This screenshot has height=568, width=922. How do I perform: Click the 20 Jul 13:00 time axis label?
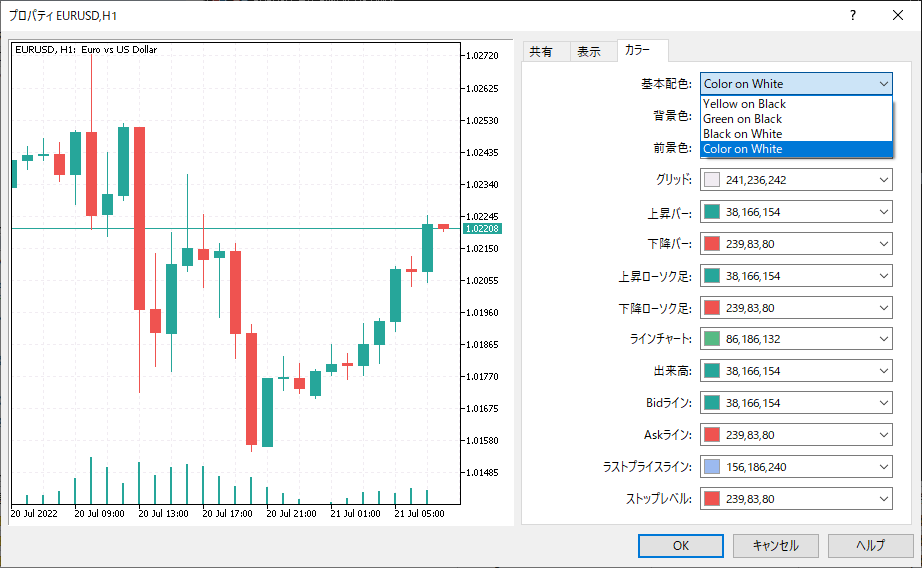163,513
